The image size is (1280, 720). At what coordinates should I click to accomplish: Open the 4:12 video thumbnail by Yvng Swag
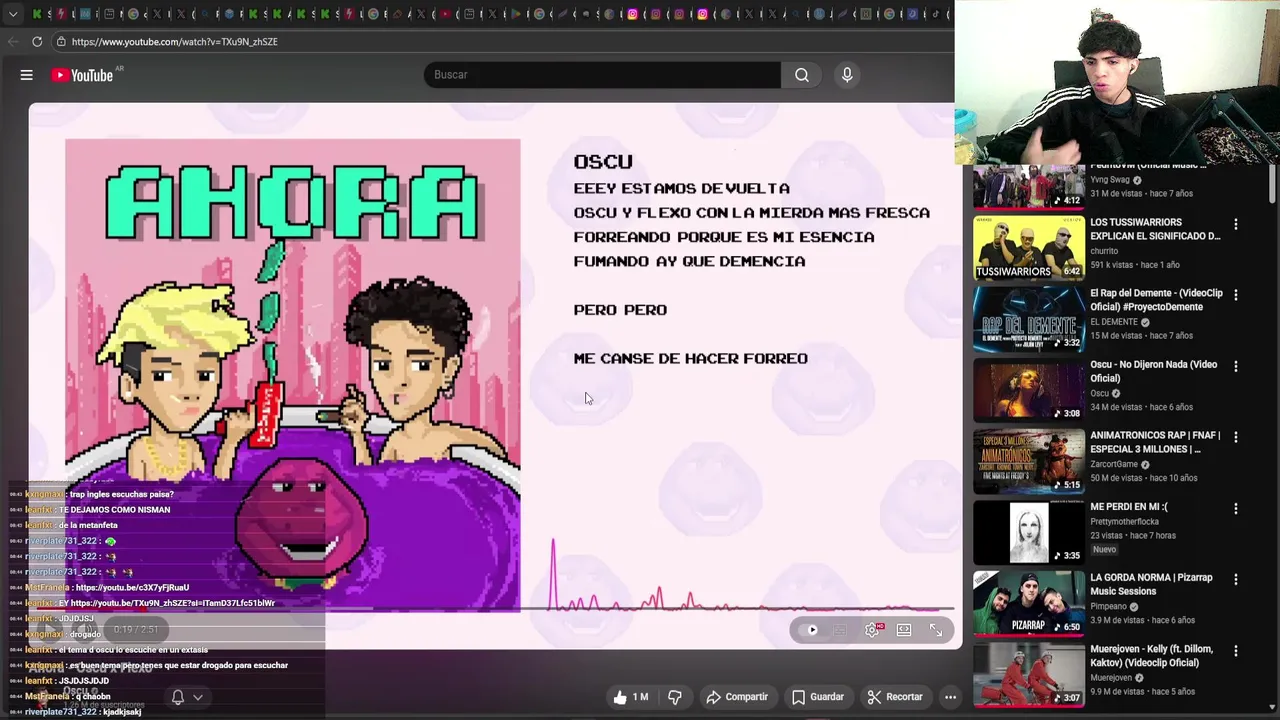(1029, 186)
